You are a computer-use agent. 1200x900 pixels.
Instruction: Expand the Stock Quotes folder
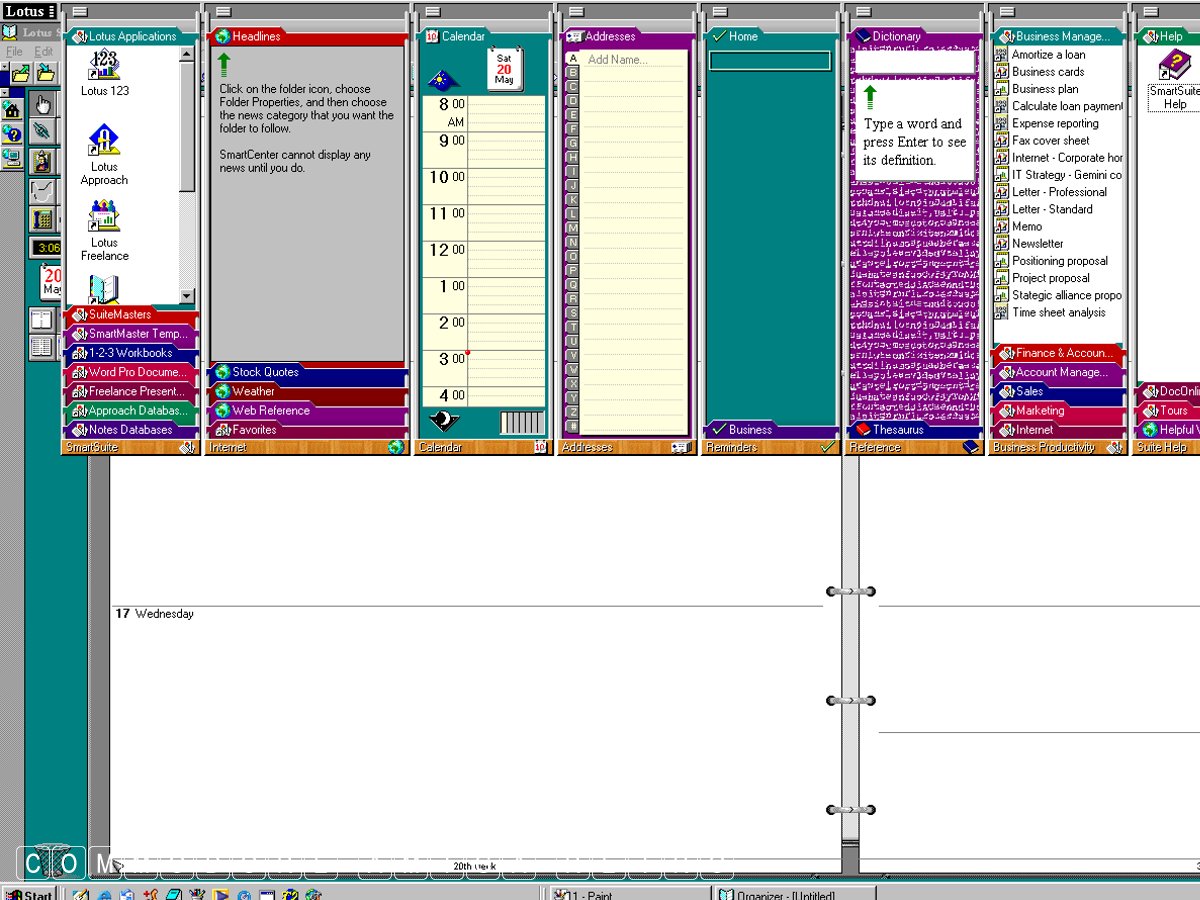[265, 372]
